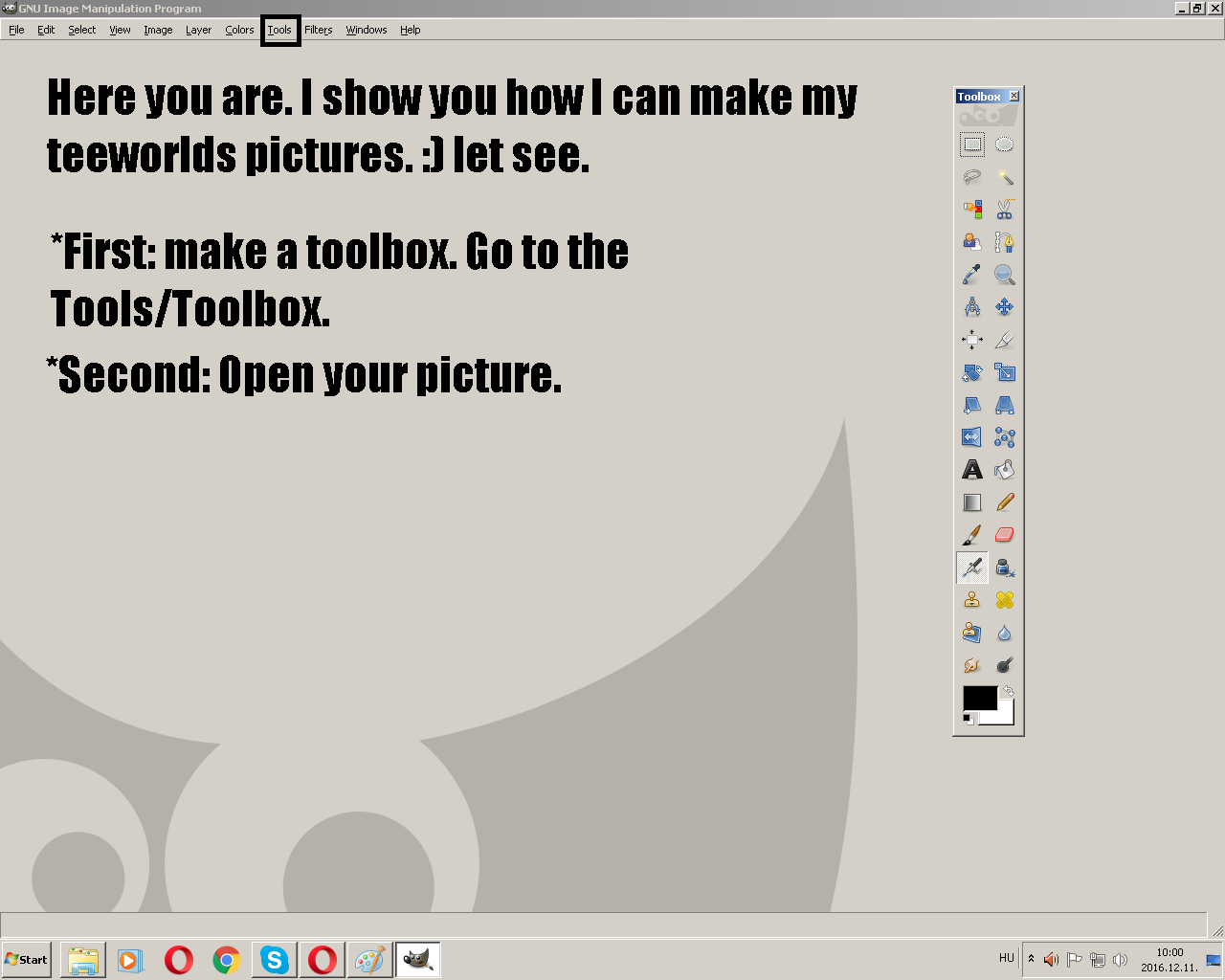Viewport: 1225px width, 980px height.
Task: Open the Tools menu
Action: click(279, 30)
